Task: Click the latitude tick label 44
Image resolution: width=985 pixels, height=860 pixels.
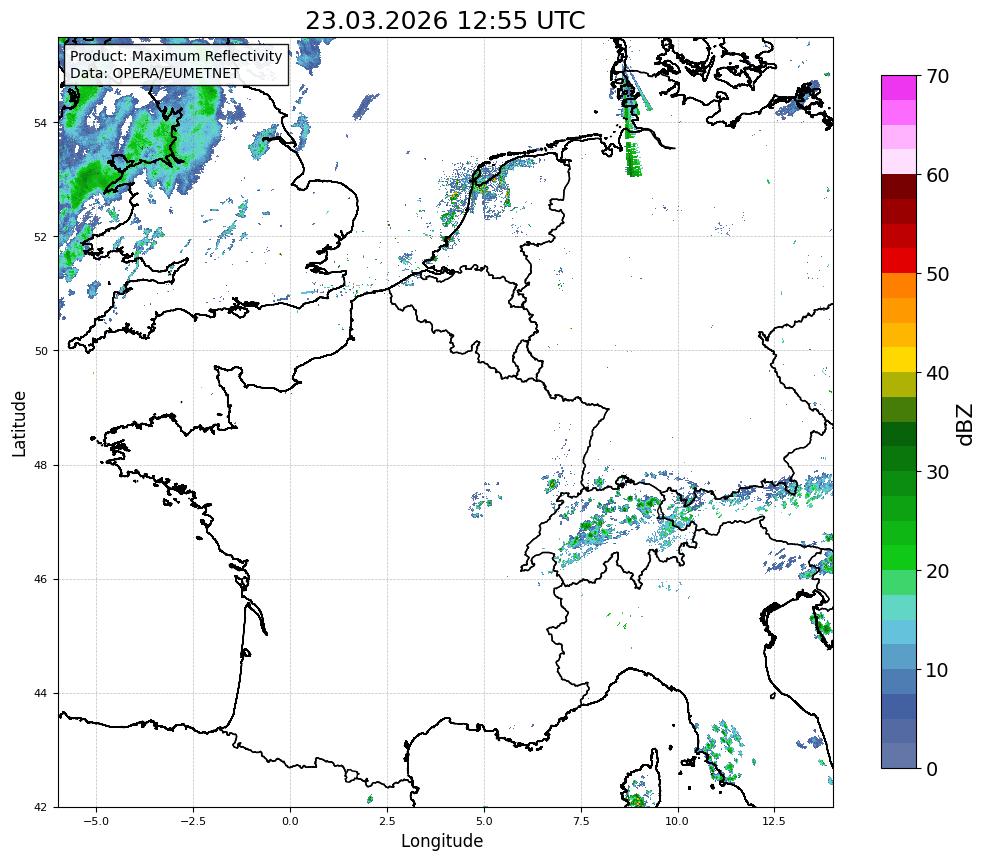Action: 40,694
